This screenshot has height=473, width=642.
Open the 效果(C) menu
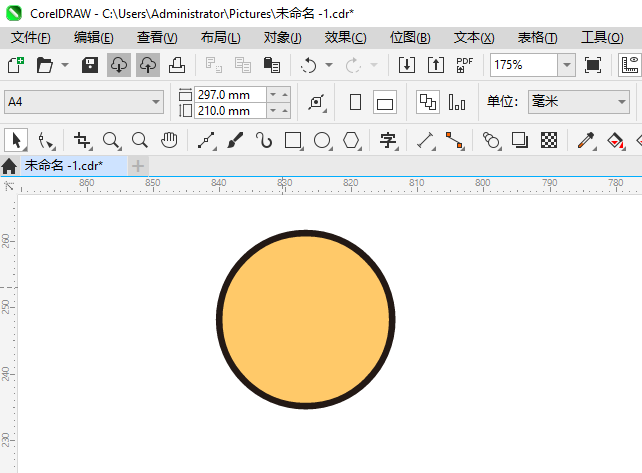coord(345,38)
